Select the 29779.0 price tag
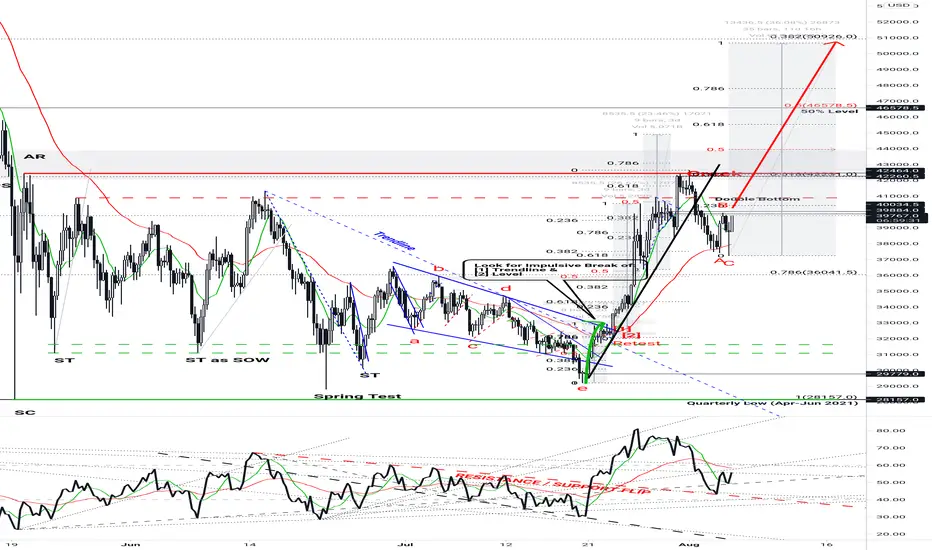The height and width of the screenshot is (550, 932). click(895, 373)
